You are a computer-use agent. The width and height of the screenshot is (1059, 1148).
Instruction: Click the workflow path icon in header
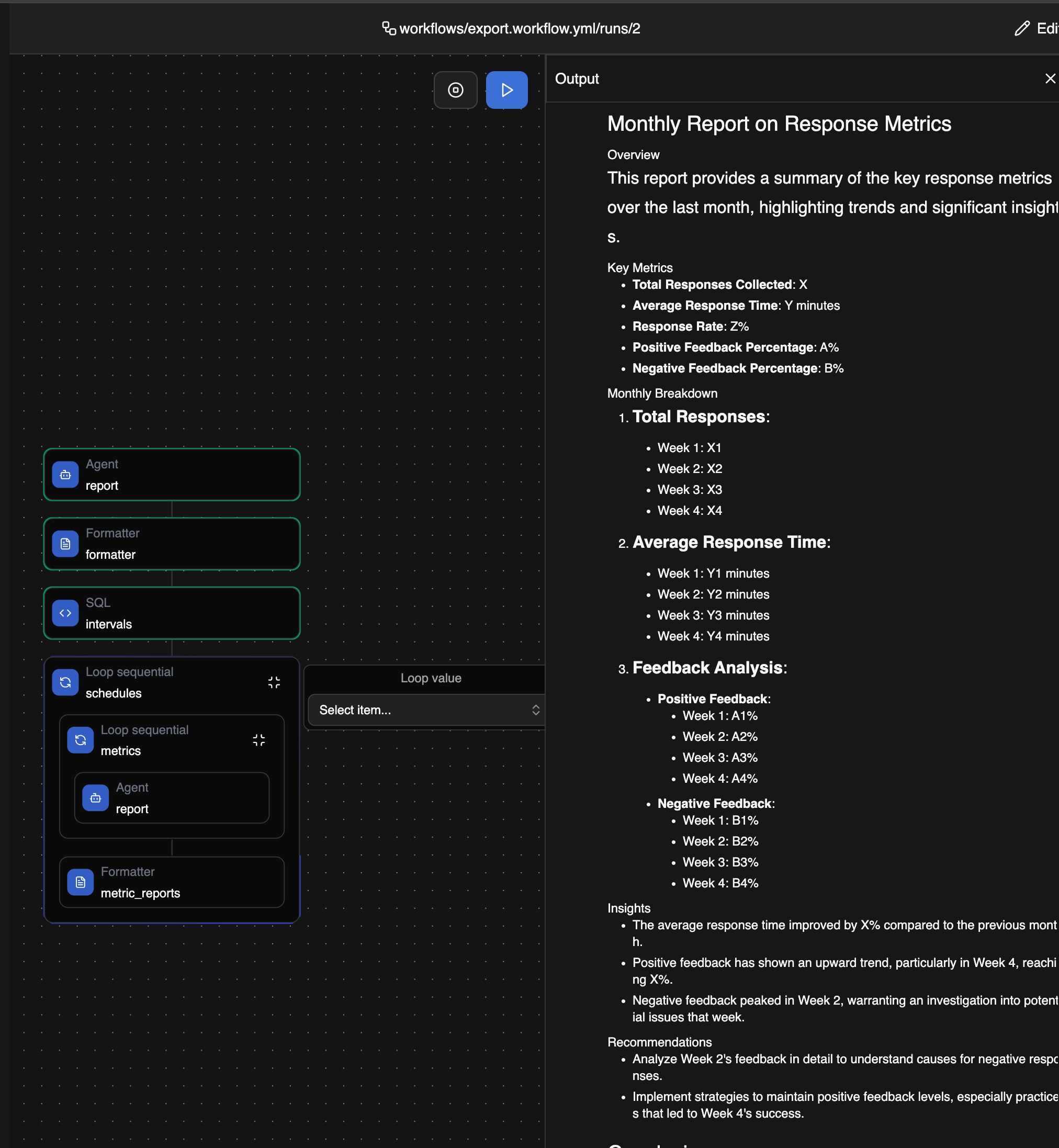point(389,29)
